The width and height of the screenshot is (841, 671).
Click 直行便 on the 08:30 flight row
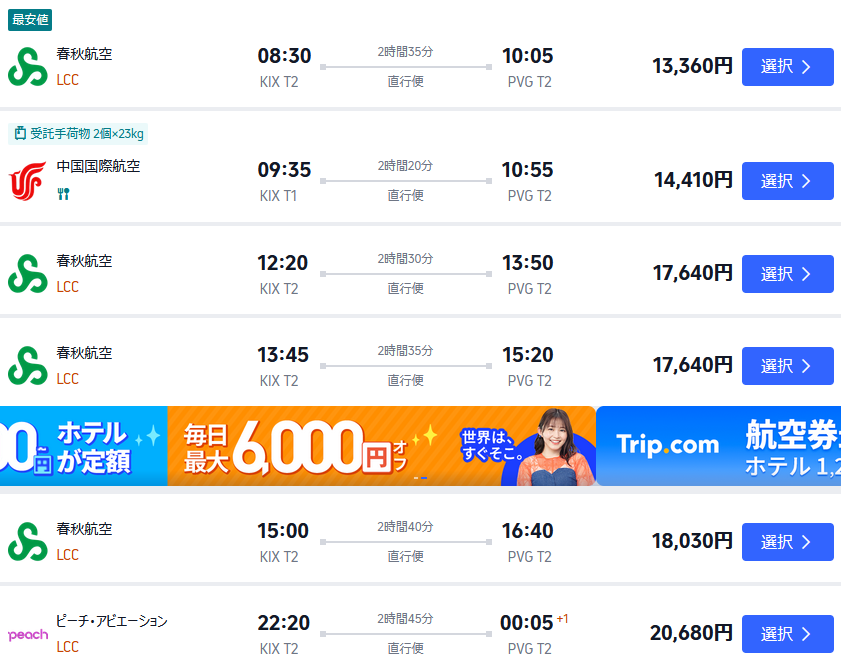click(404, 83)
